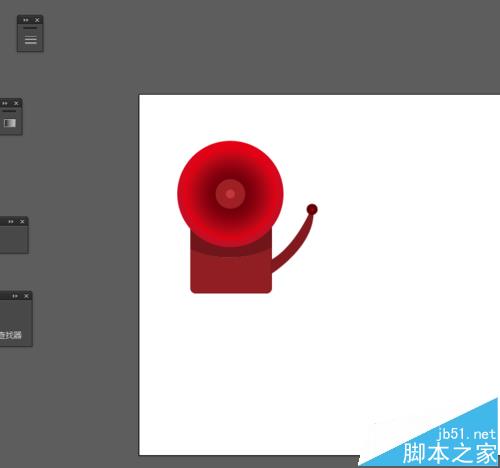This screenshot has height=468, width=500.
Task: Expand the 查找器 panel with double arrows
Action: point(15,296)
